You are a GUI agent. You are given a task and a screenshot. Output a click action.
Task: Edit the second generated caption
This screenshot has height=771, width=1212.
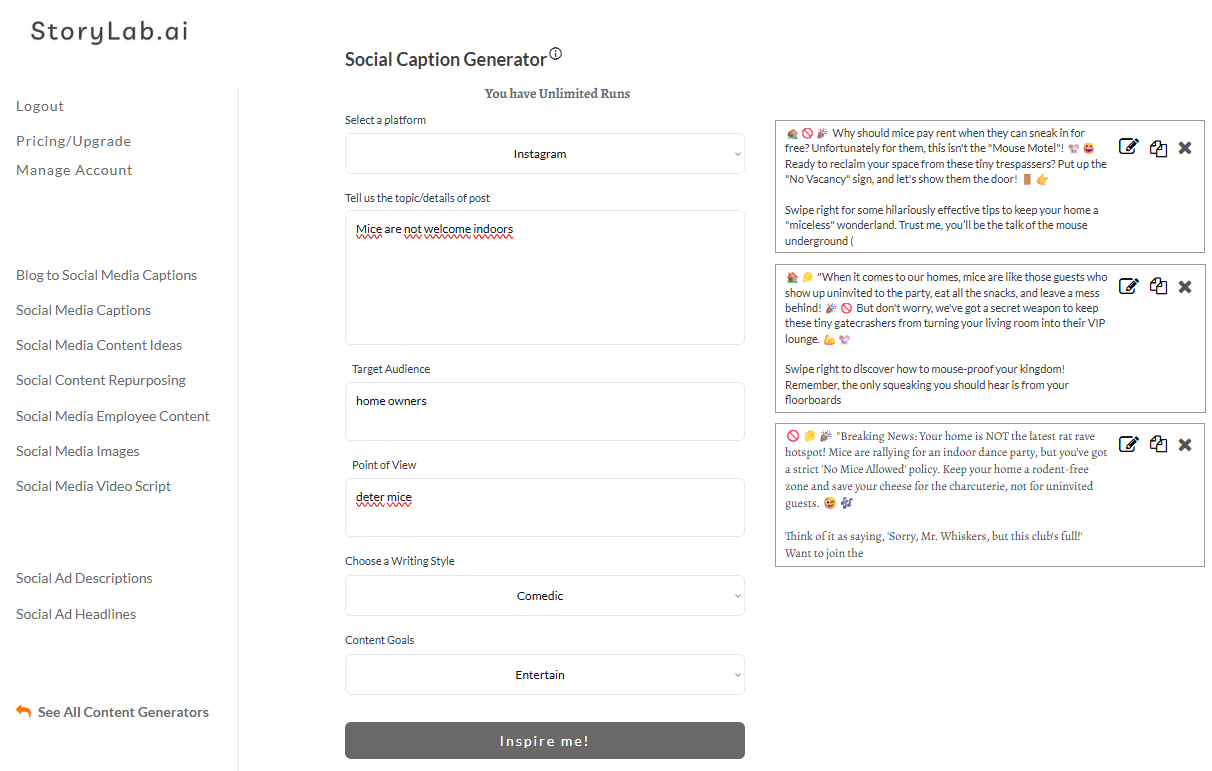tap(1128, 286)
